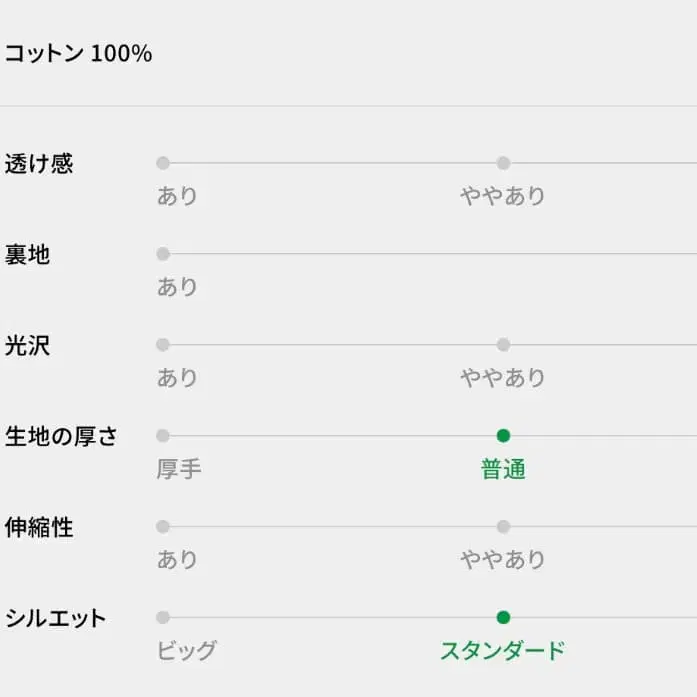The width and height of the screenshot is (697, 697).
Task: Click the 厚手 dot on 生地の厚さ scale
Action: pos(163,436)
